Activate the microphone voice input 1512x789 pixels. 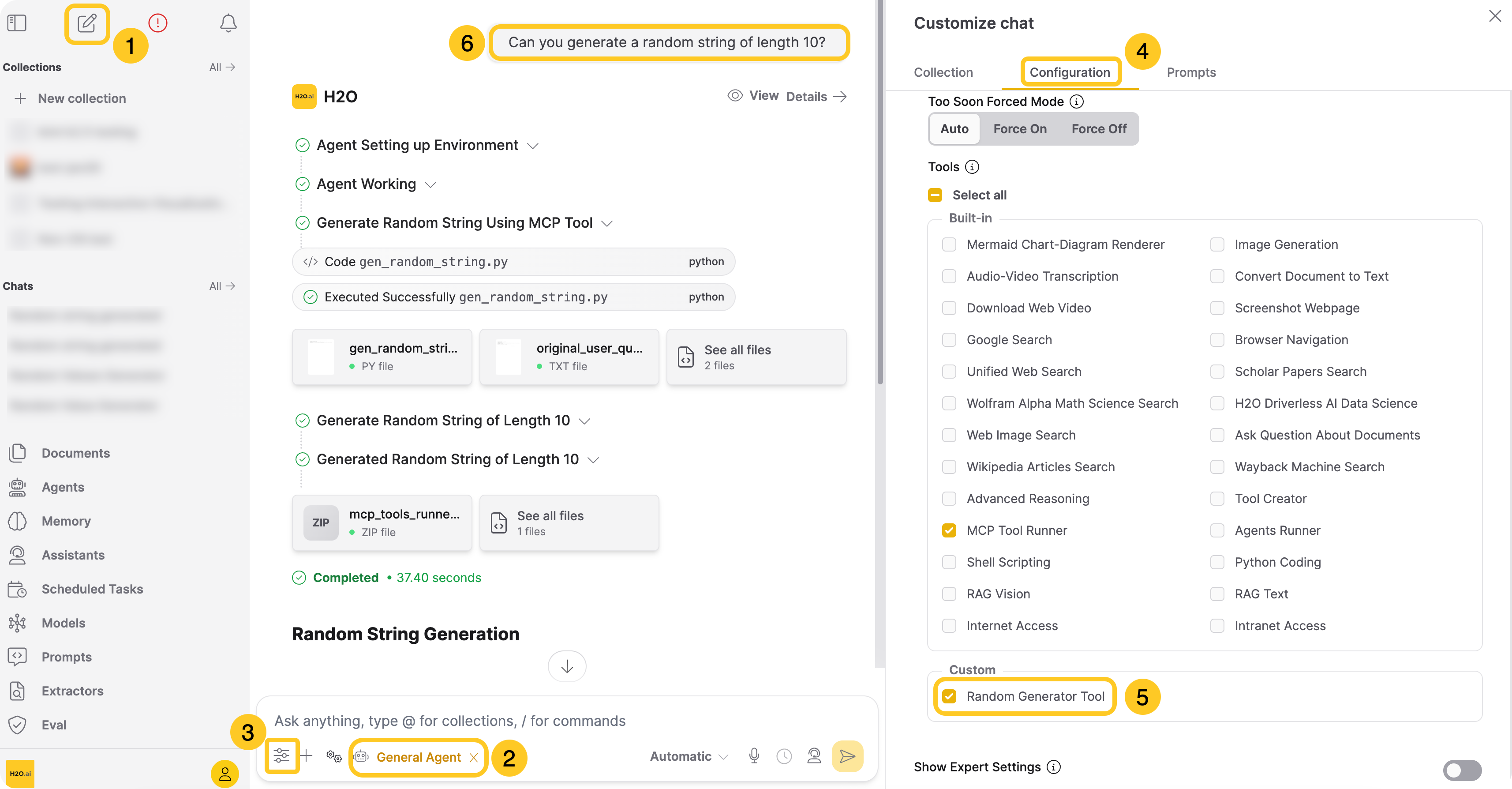pos(754,756)
